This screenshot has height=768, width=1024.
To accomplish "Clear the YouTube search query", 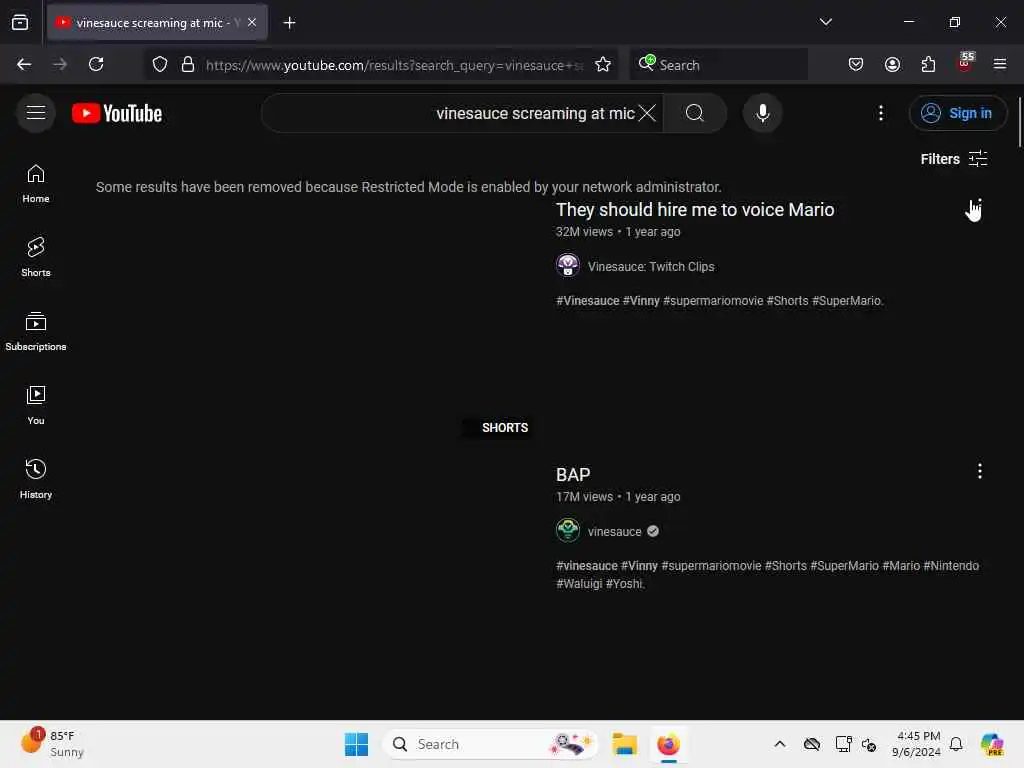I will 647,113.
